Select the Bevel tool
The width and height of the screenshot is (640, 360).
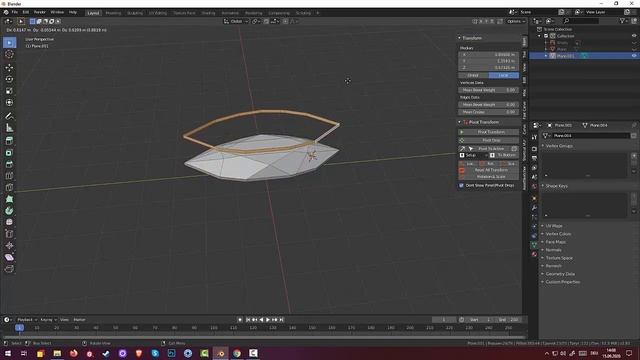tap(9, 164)
